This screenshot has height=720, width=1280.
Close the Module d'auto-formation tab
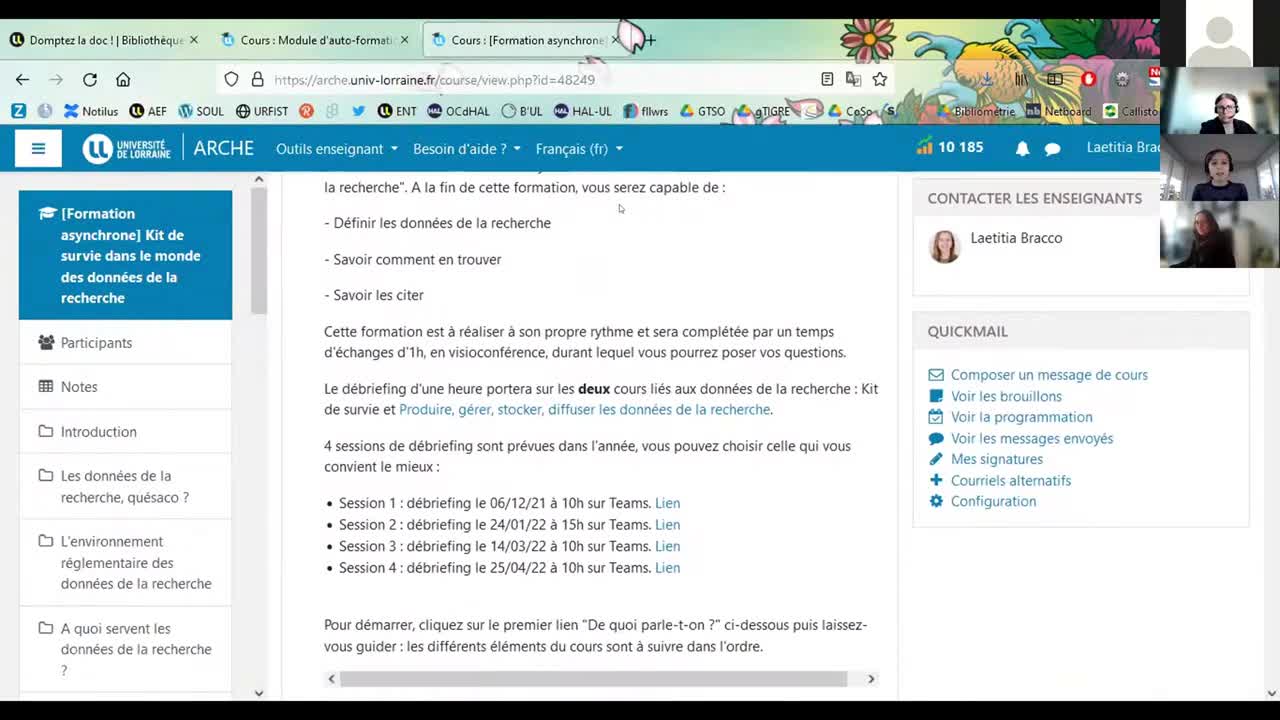pos(404,40)
